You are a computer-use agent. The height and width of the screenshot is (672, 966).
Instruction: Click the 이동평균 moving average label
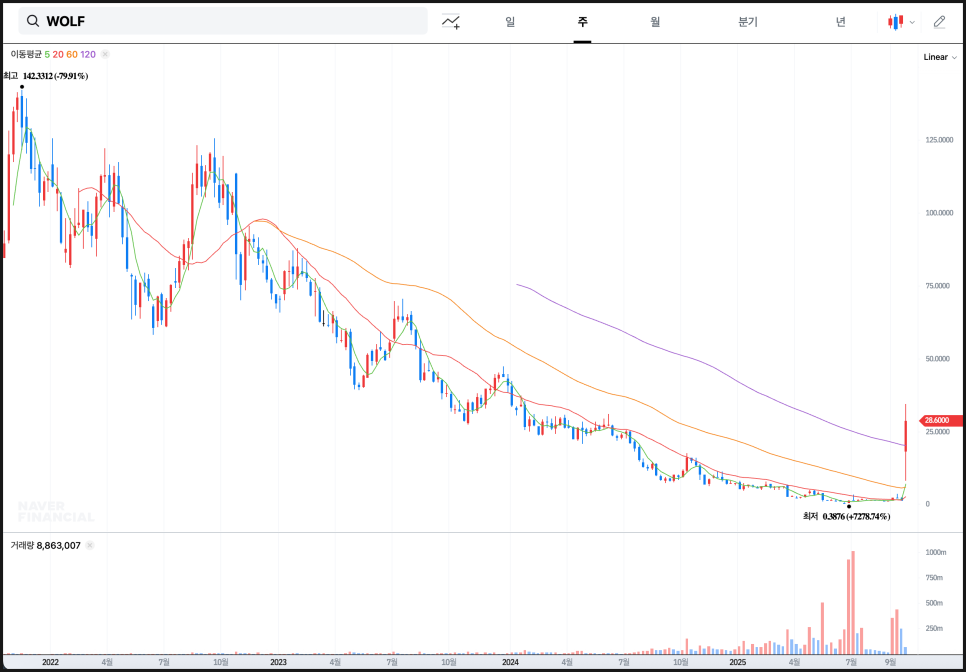(x=26, y=54)
